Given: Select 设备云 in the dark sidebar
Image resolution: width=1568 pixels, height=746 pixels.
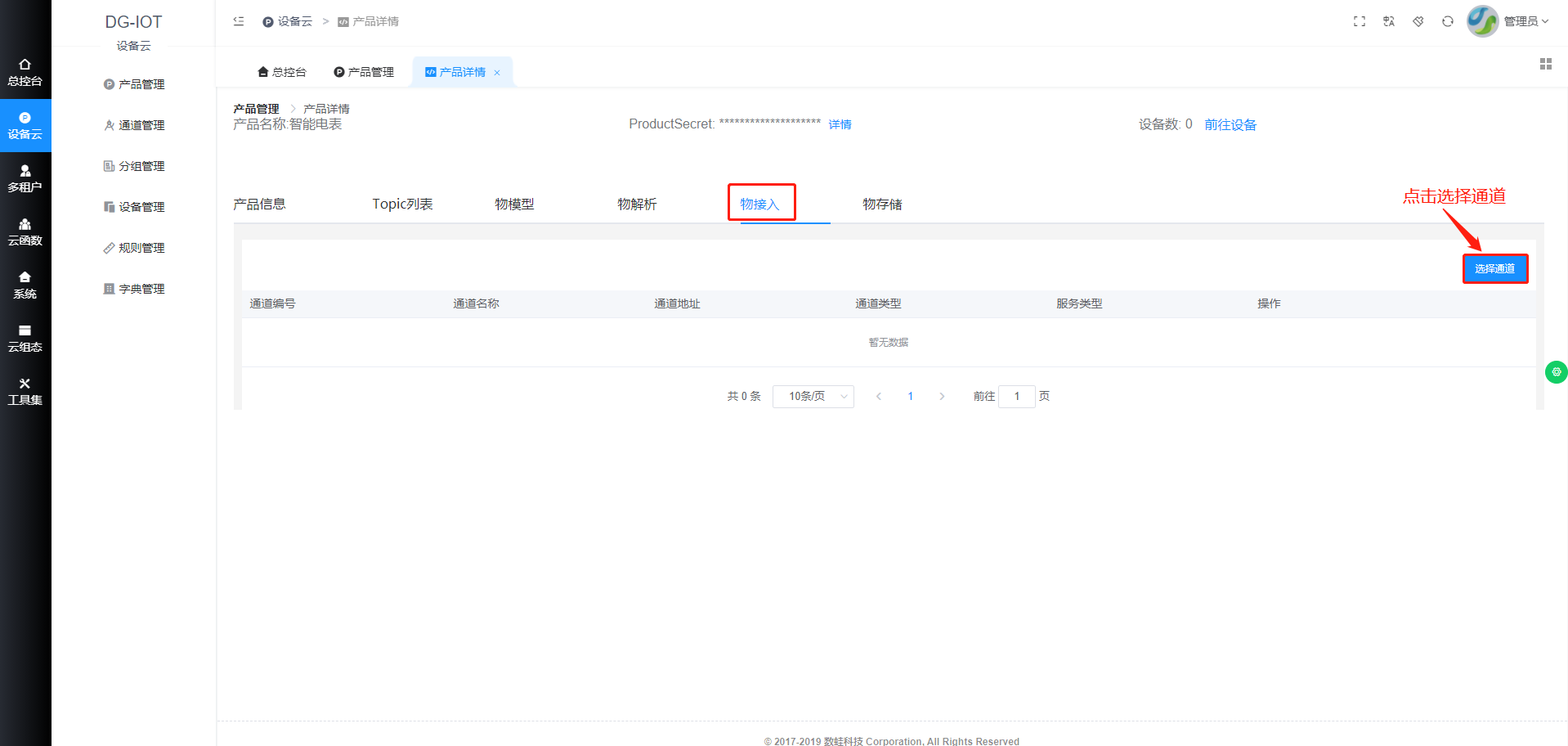Looking at the screenshot, I should point(25,126).
